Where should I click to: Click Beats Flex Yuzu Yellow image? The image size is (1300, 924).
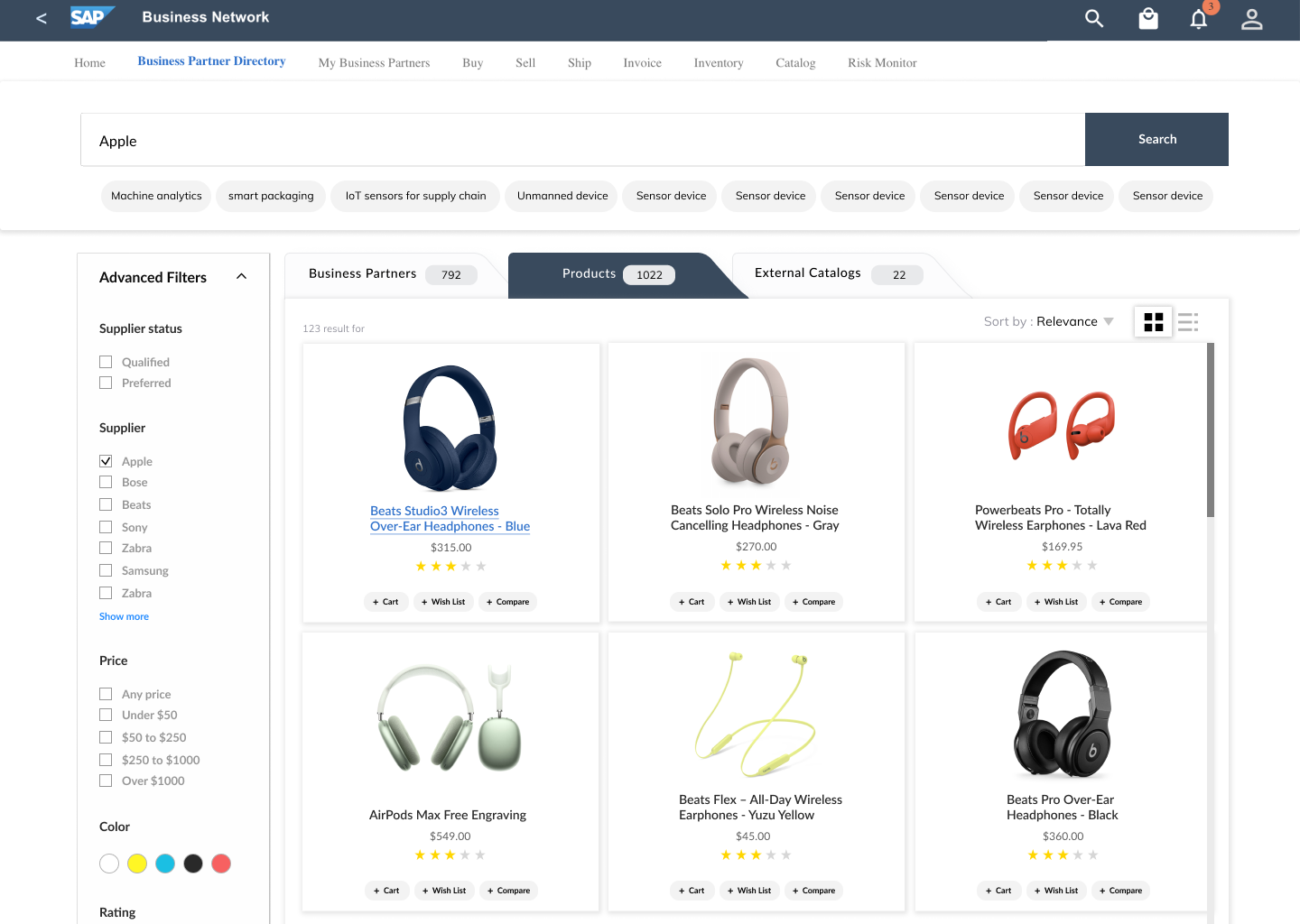pyautogui.click(x=755, y=714)
